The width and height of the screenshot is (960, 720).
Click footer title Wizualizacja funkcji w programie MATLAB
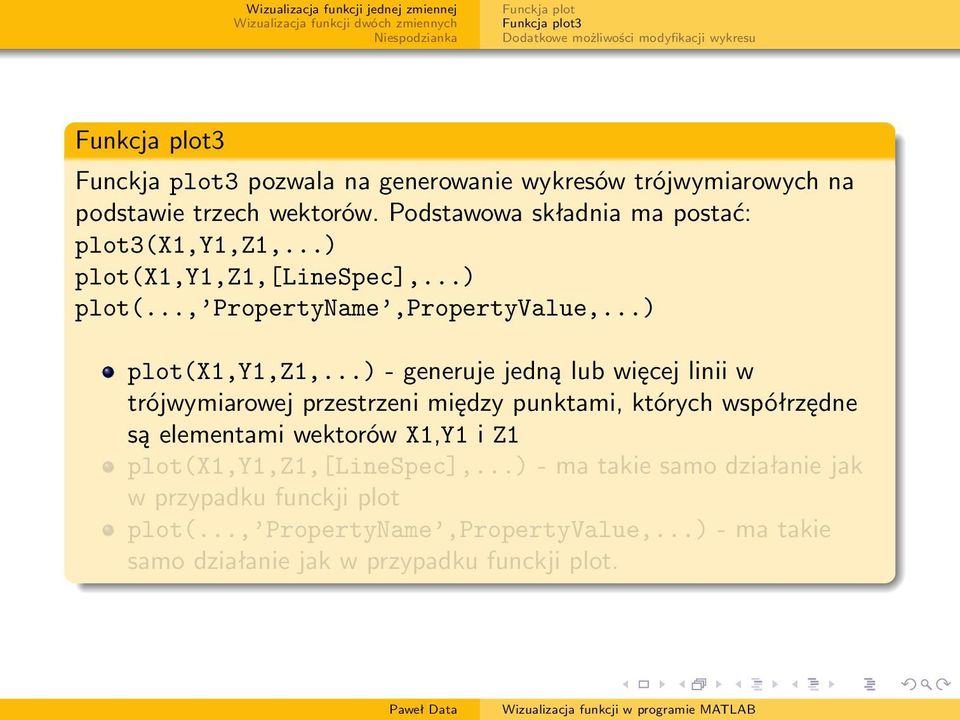click(x=629, y=710)
